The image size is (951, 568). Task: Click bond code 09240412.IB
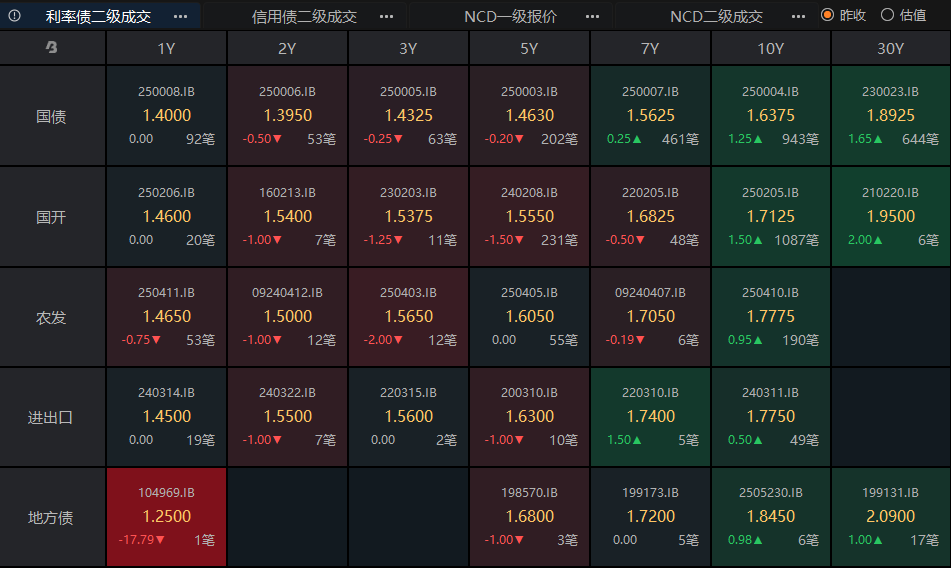[287, 292]
